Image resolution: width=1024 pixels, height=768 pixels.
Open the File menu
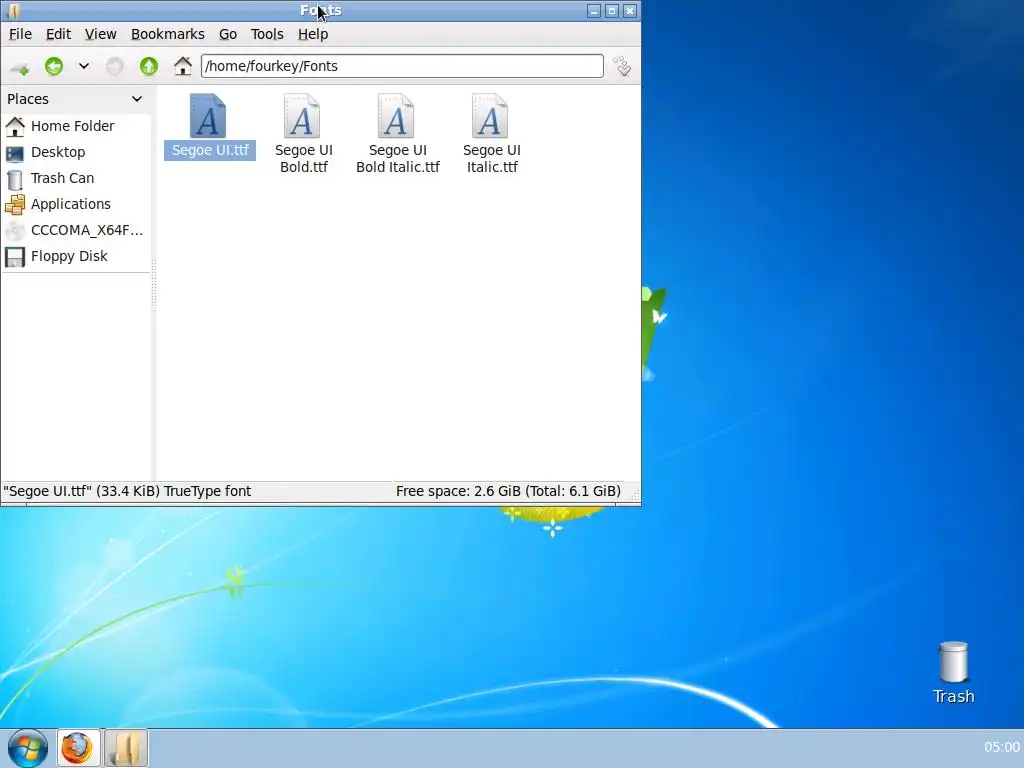[20, 34]
